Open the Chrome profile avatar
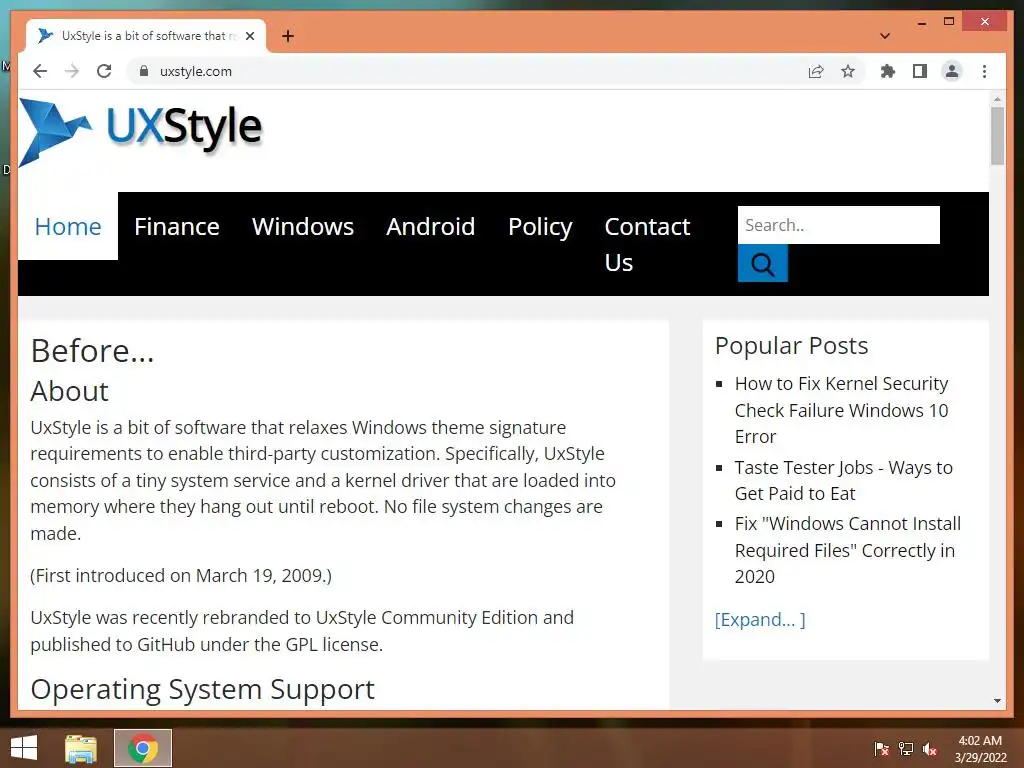Image resolution: width=1024 pixels, height=768 pixels. coord(952,71)
